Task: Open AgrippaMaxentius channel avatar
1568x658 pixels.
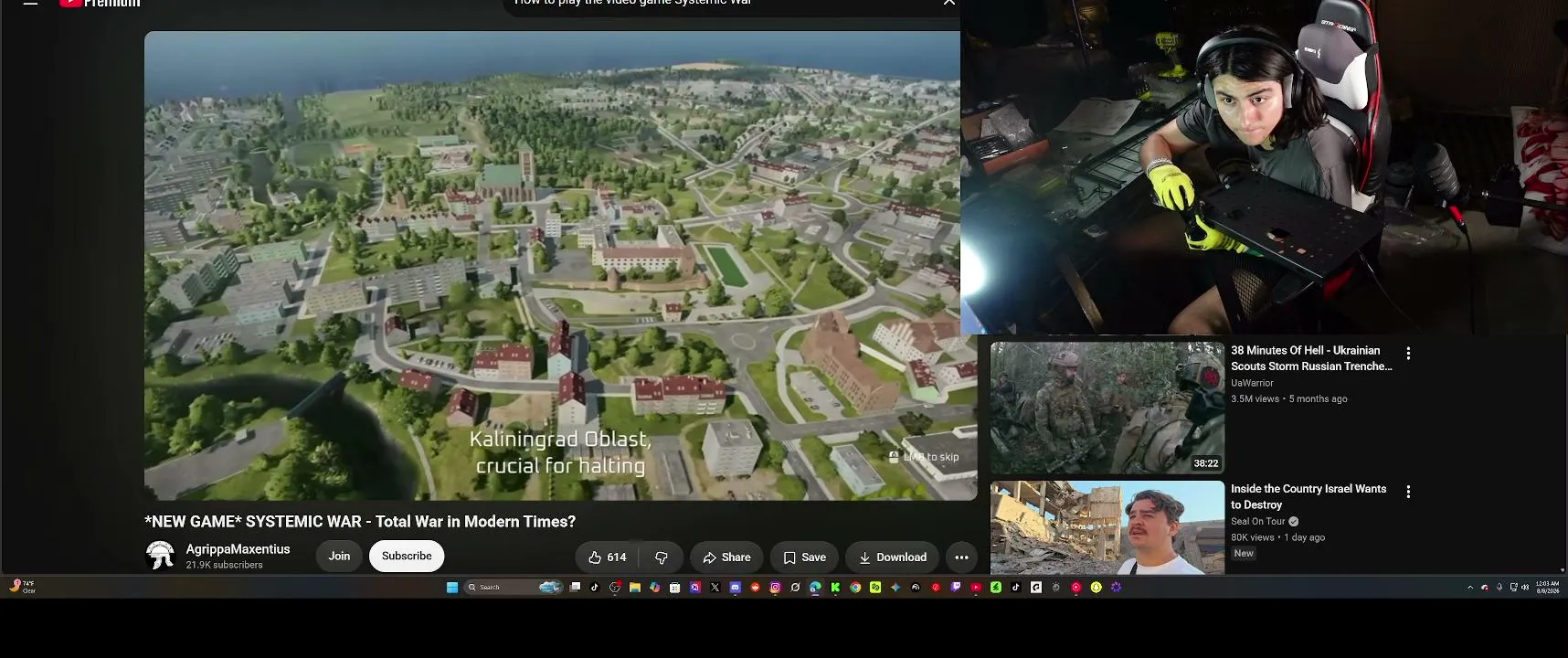Action: click(x=160, y=555)
